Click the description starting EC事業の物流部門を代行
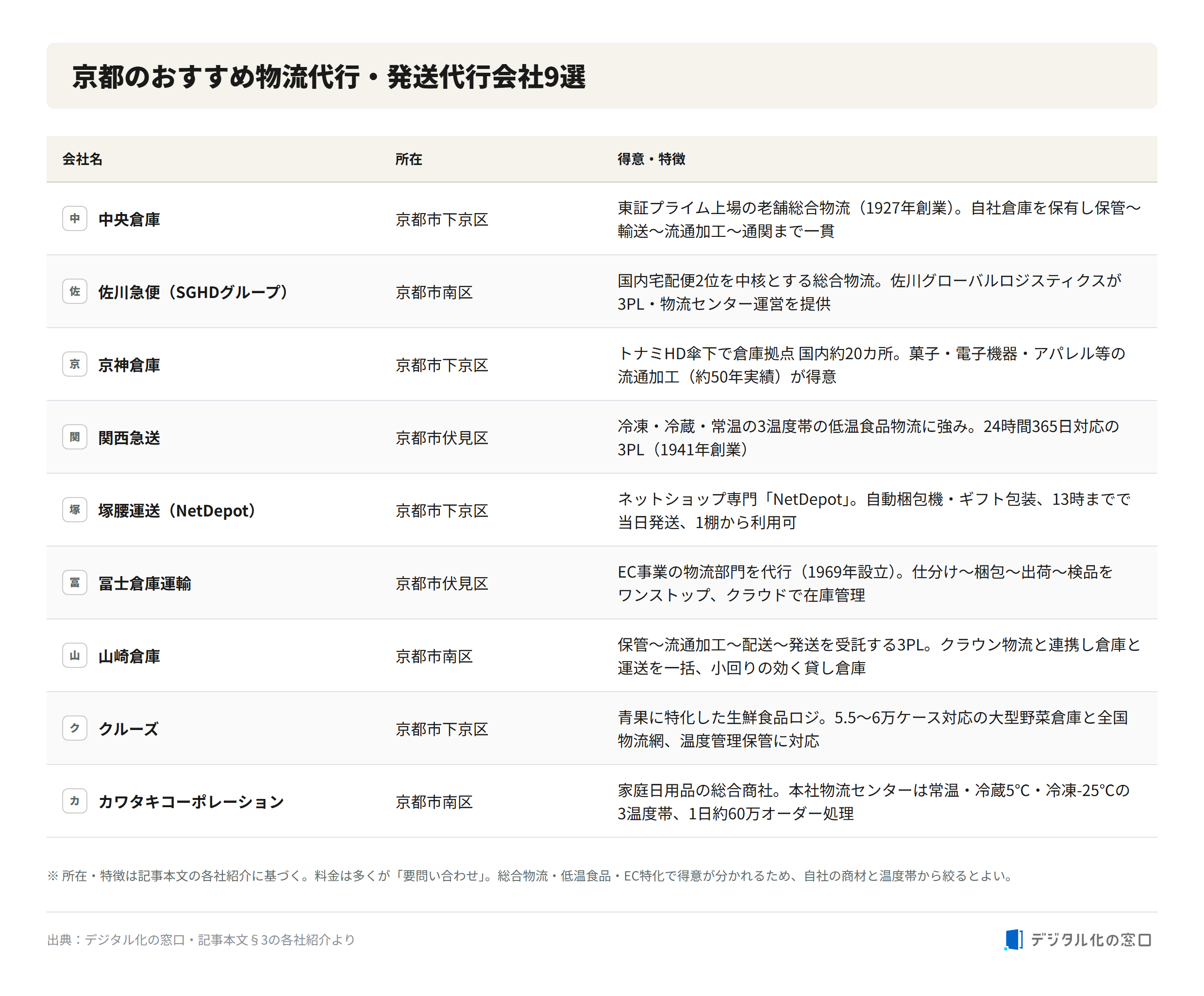The image size is (1204, 996). coord(865,583)
